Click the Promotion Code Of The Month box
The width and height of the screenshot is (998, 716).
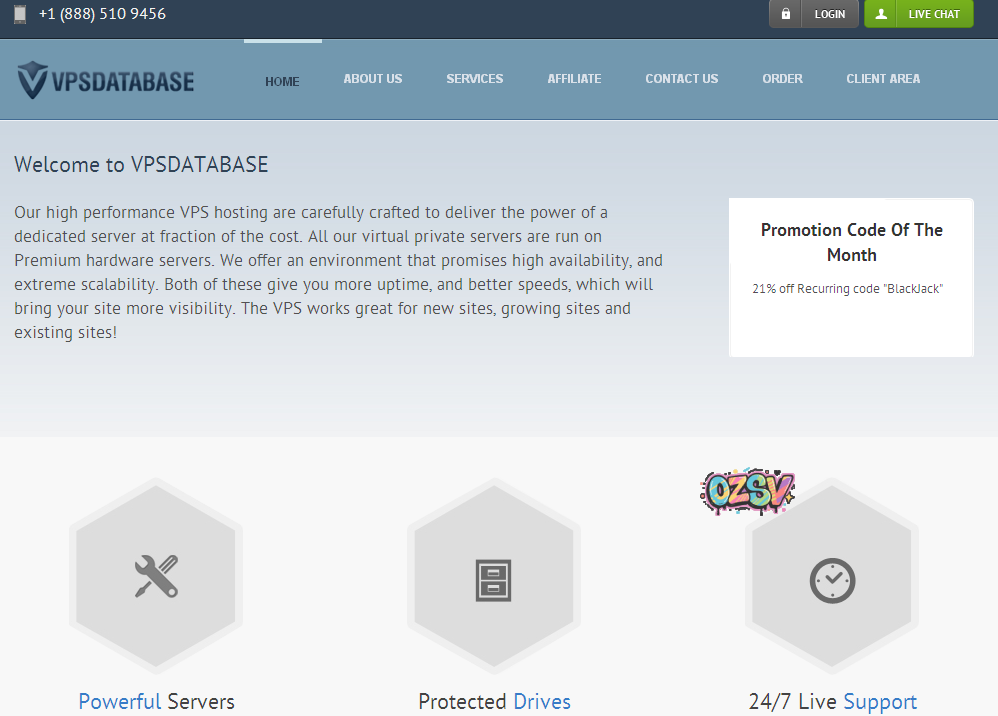[x=851, y=277]
